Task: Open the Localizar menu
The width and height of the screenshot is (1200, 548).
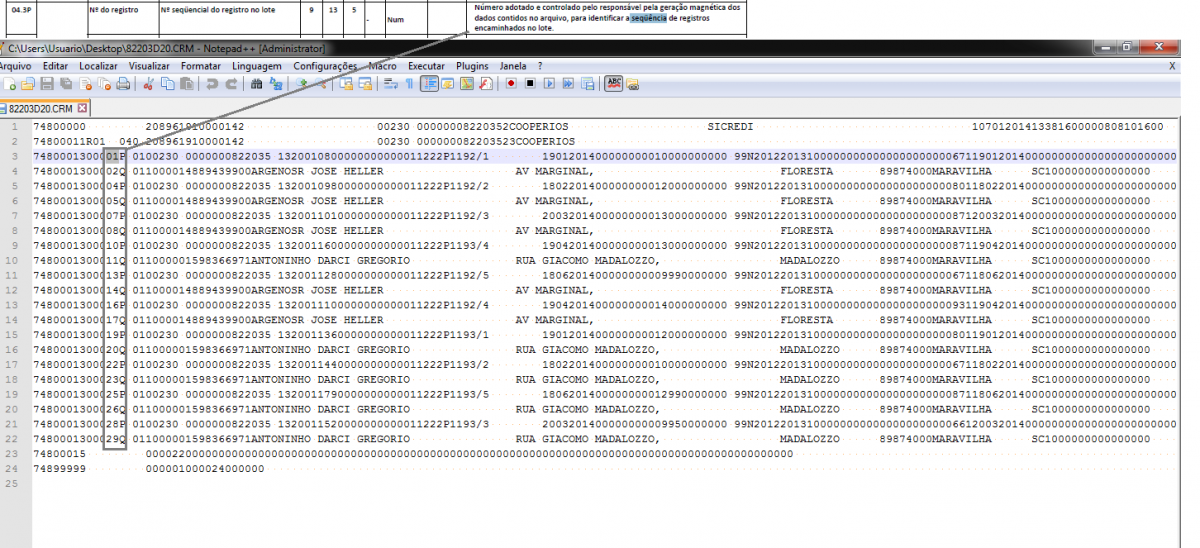Action: tap(100, 65)
